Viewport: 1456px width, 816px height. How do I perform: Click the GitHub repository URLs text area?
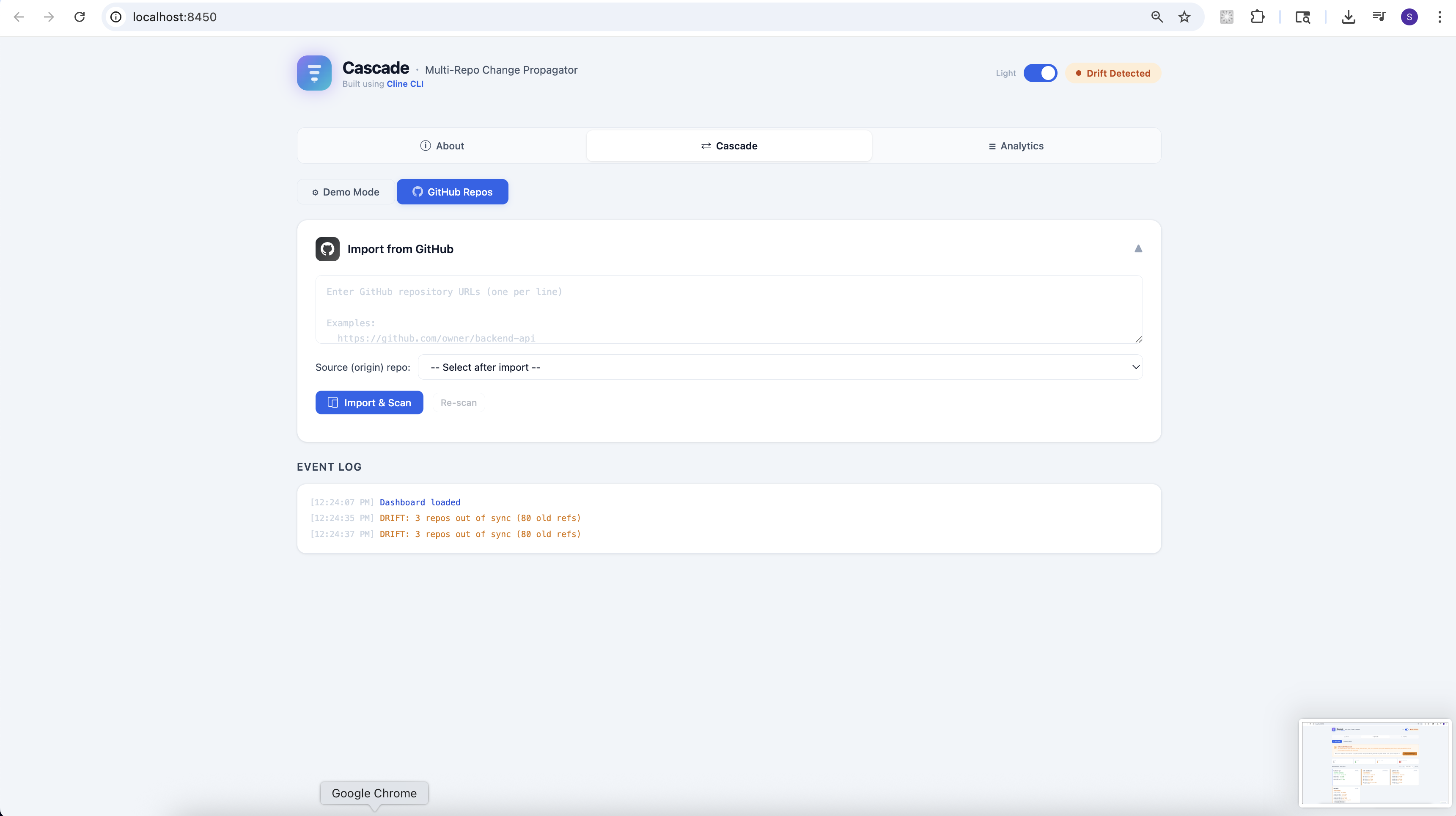[x=728, y=309]
